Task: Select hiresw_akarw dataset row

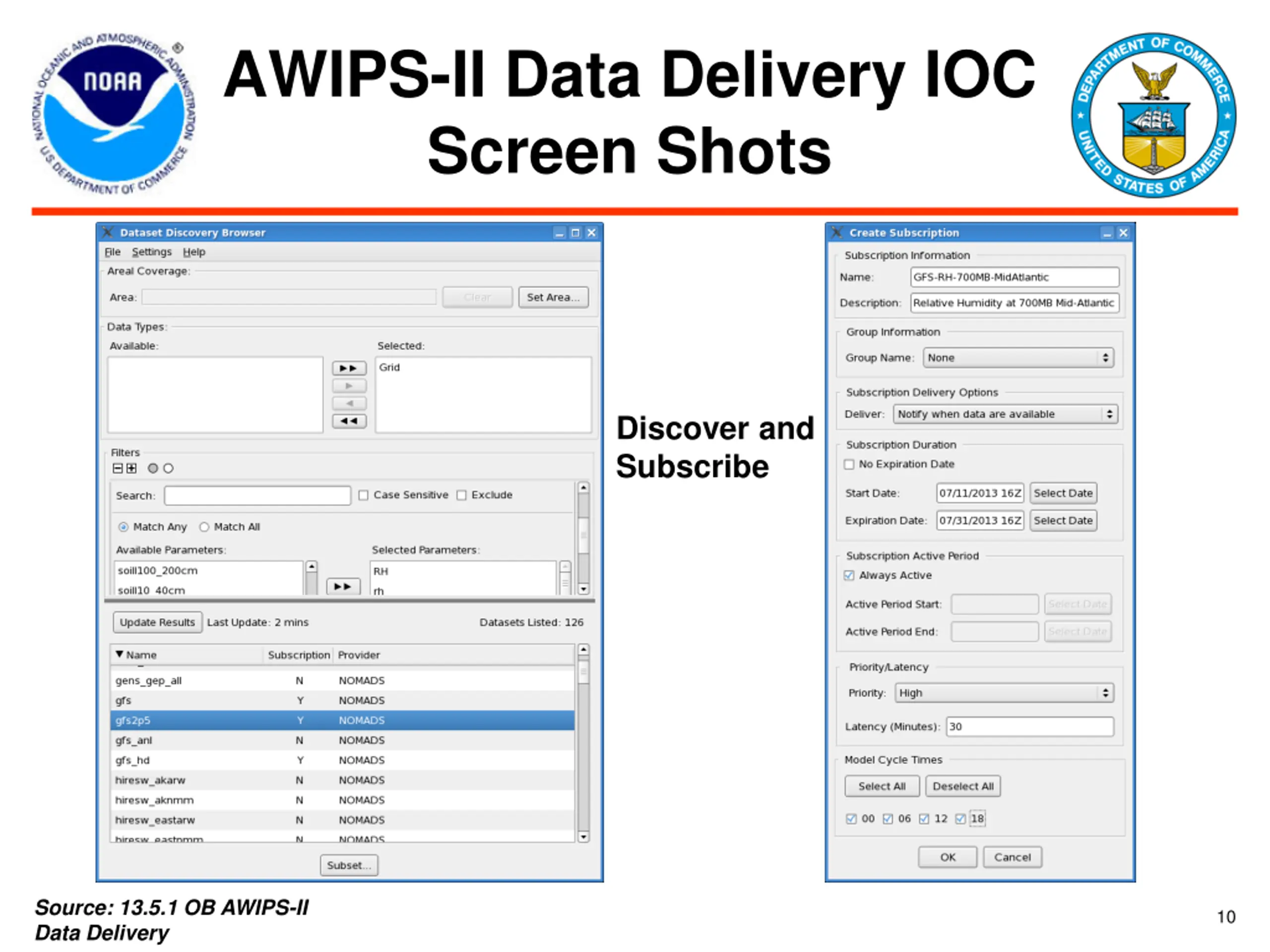Action: pyautogui.click(x=342, y=780)
